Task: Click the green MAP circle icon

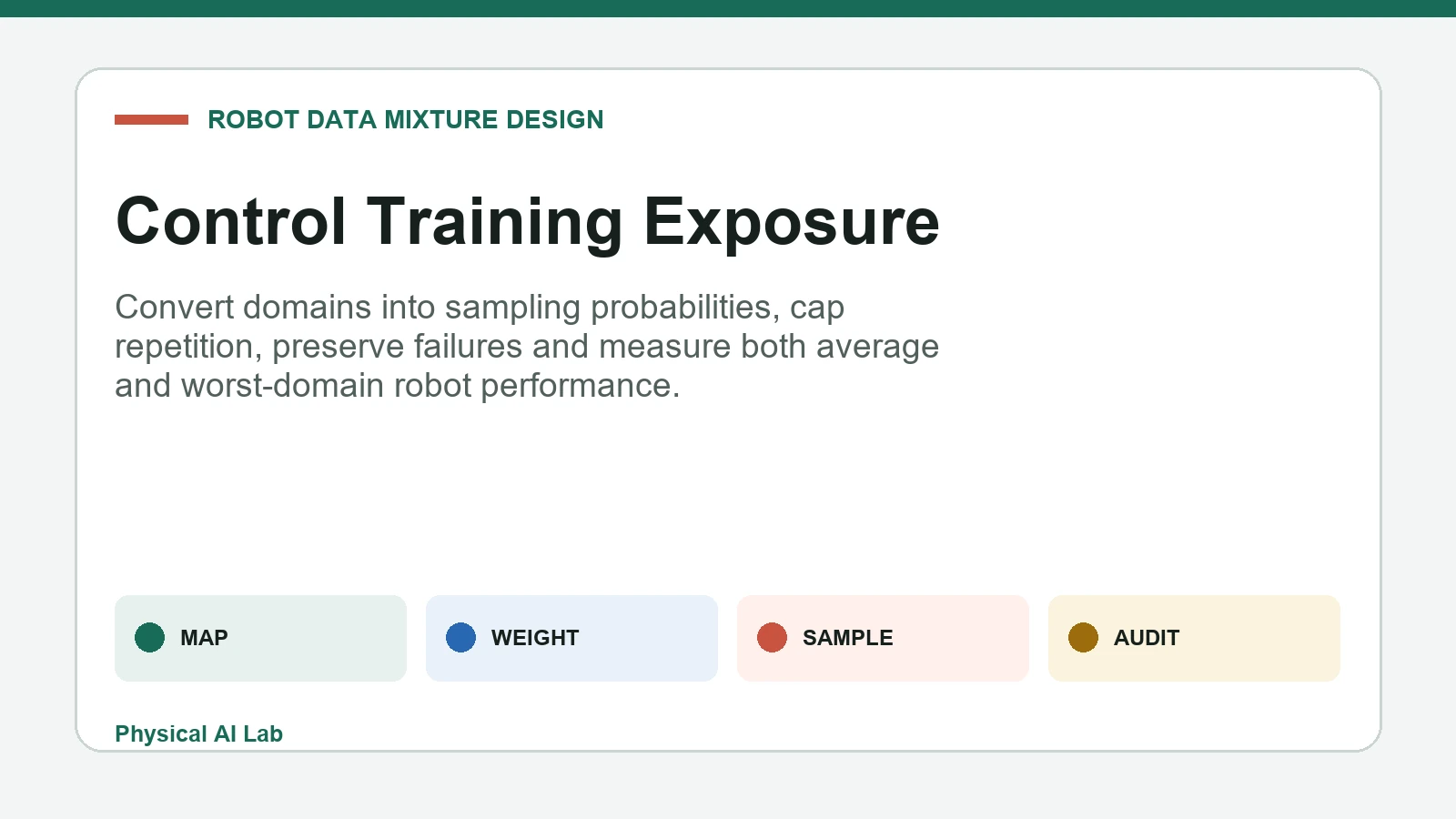Action: point(149,638)
